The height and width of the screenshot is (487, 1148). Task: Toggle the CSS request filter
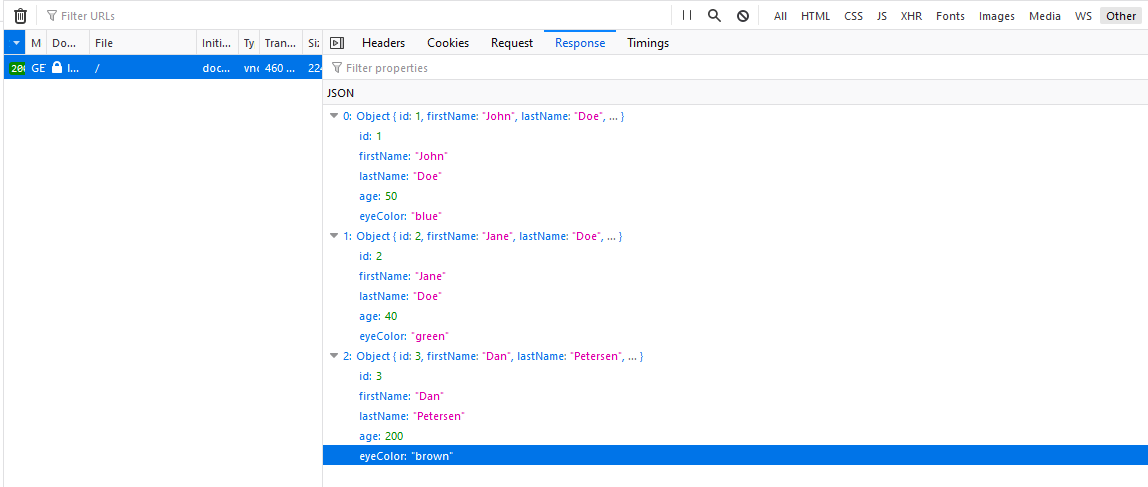[853, 16]
